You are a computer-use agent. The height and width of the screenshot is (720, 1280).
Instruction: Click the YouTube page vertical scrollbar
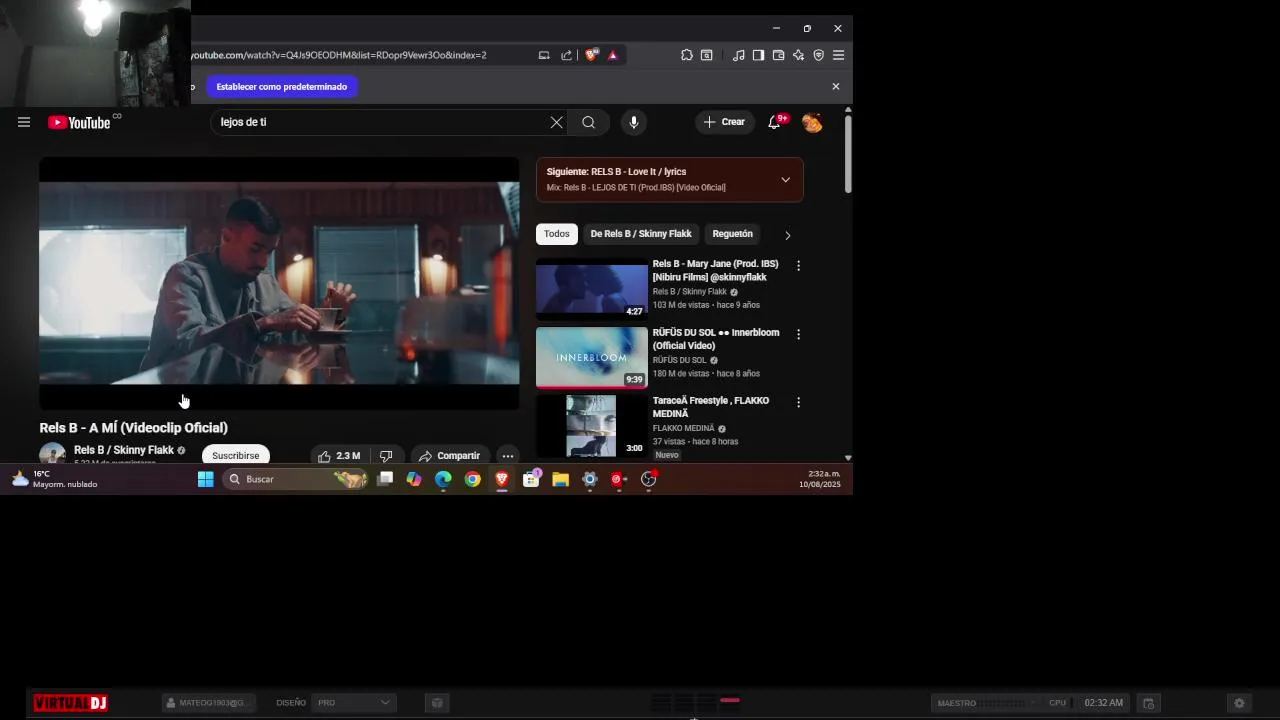848,153
